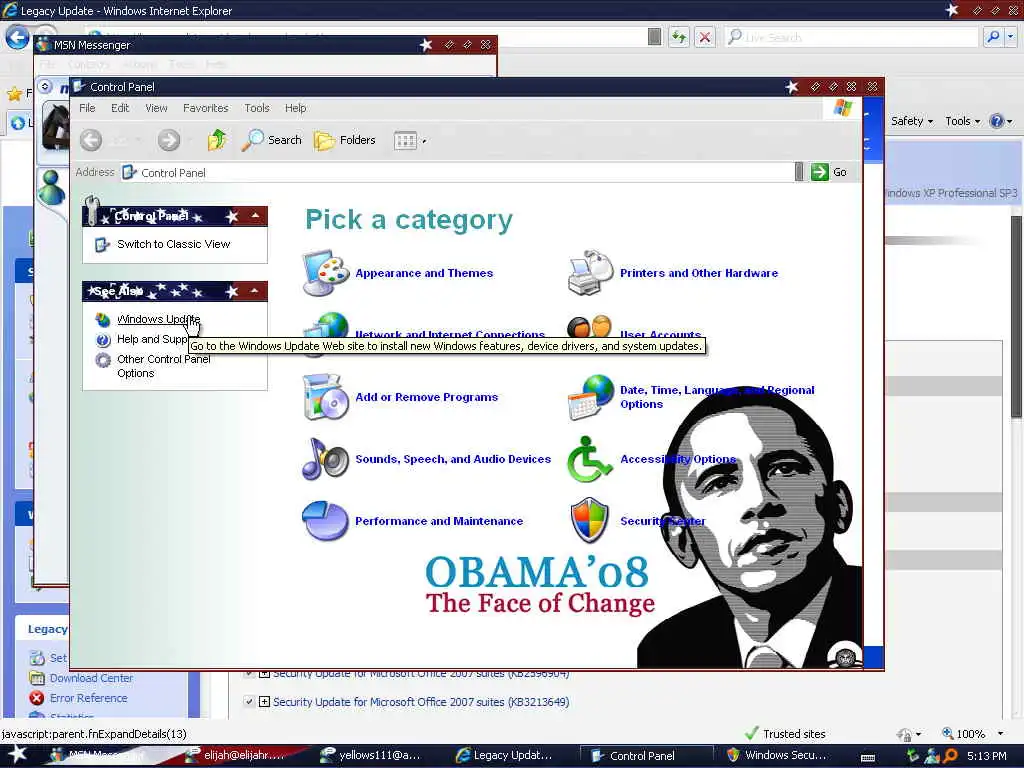Open the Help menu in Control Panel
This screenshot has height=768, width=1024.
point(295,108)
